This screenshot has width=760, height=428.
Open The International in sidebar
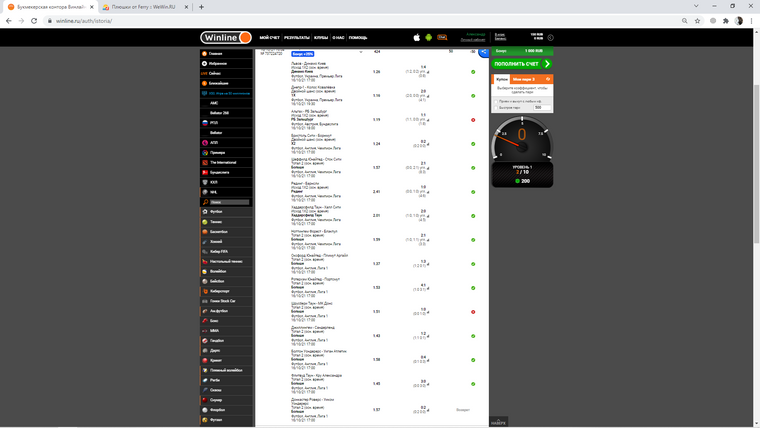click(x=226, y=162)
